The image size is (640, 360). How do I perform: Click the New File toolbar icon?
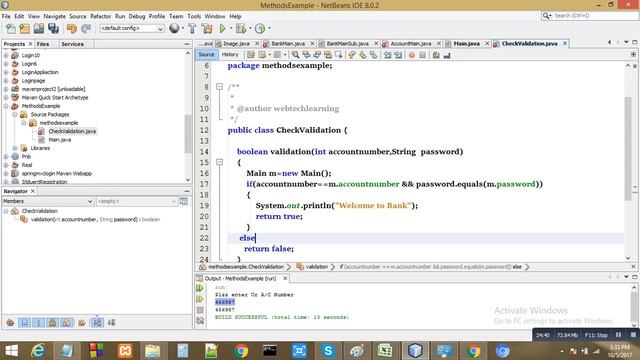11,29
